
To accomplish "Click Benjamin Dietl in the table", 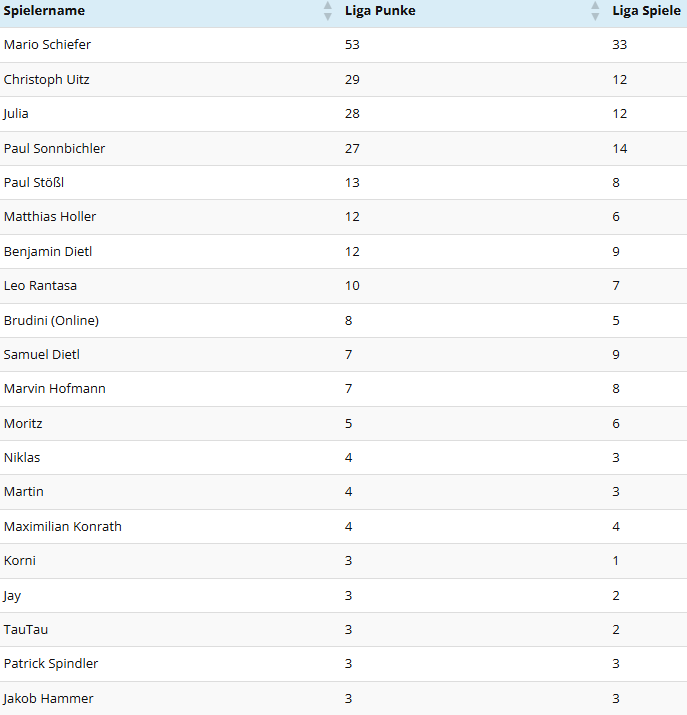I will click(x=48, y=252).
